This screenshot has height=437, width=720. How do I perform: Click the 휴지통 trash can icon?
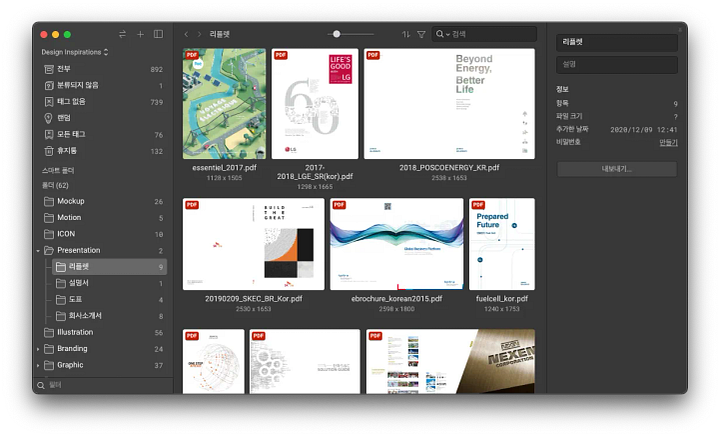point(48,151)
